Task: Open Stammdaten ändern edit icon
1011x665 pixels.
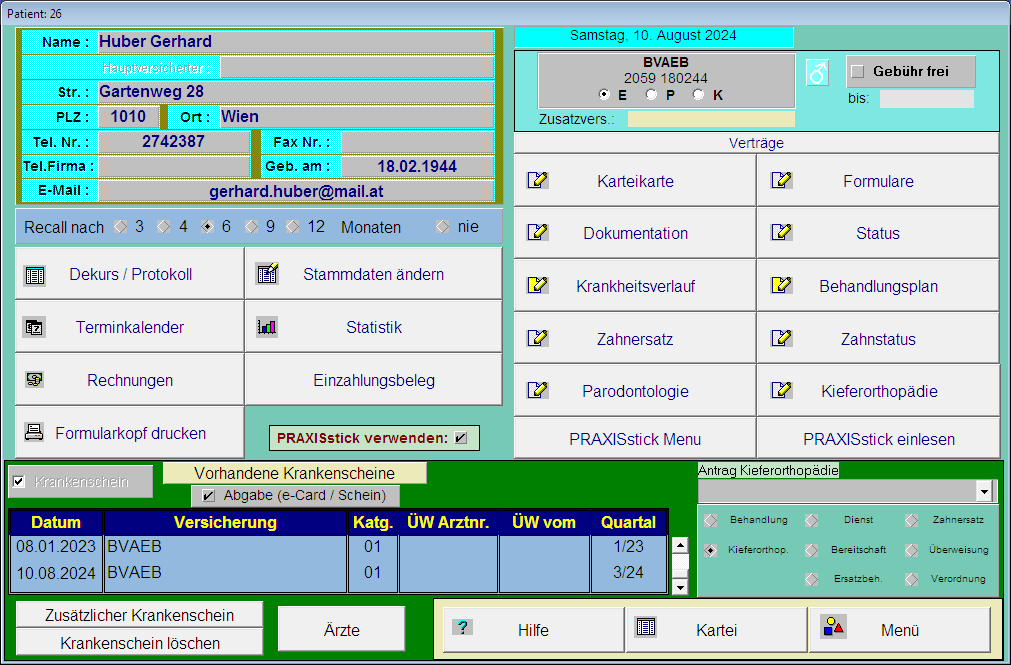Action: click(x=266, y=274)
